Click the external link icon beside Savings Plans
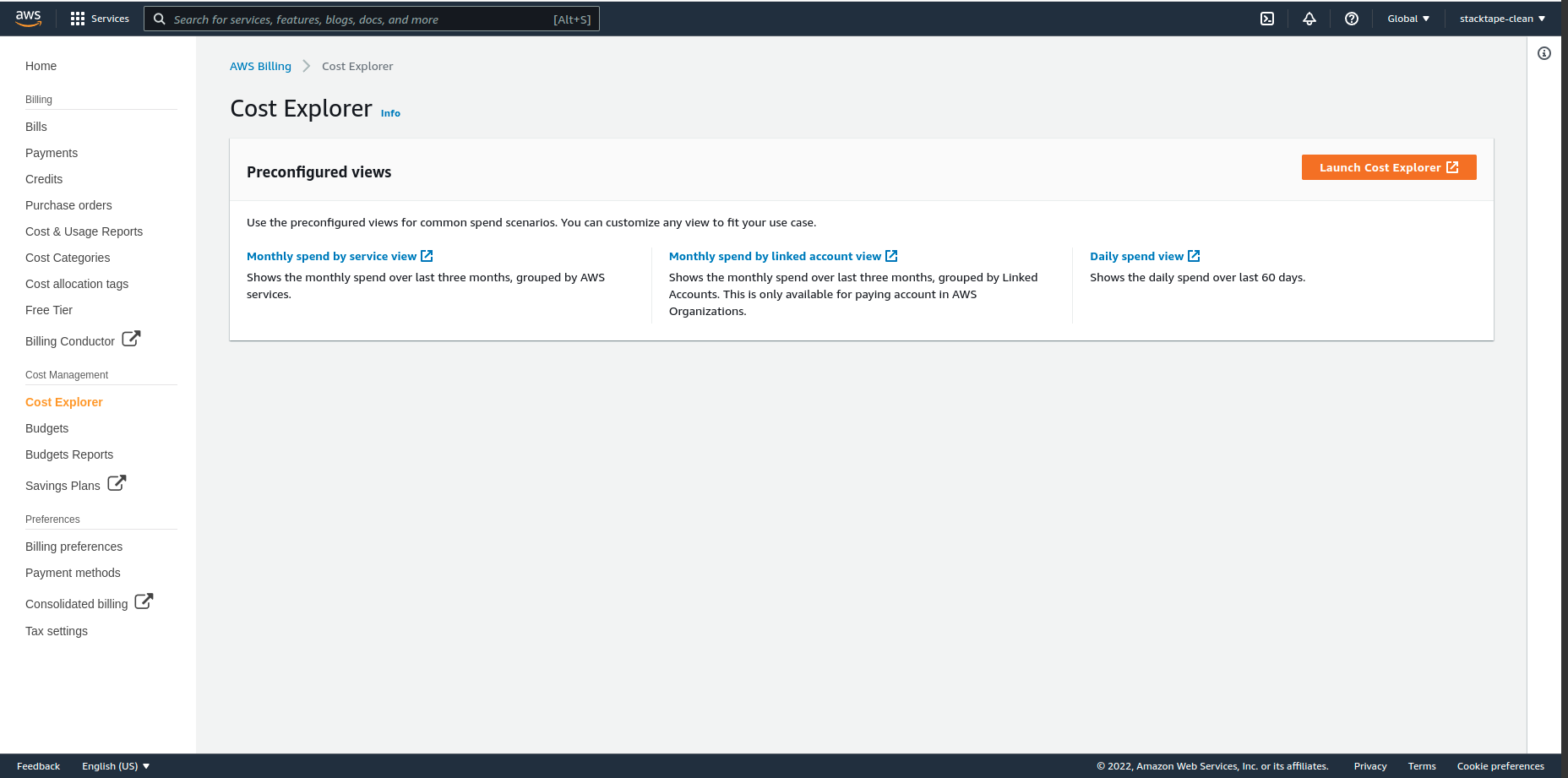Image resolution: width=1568 pixels, height=778 pixels. point(117,483)
